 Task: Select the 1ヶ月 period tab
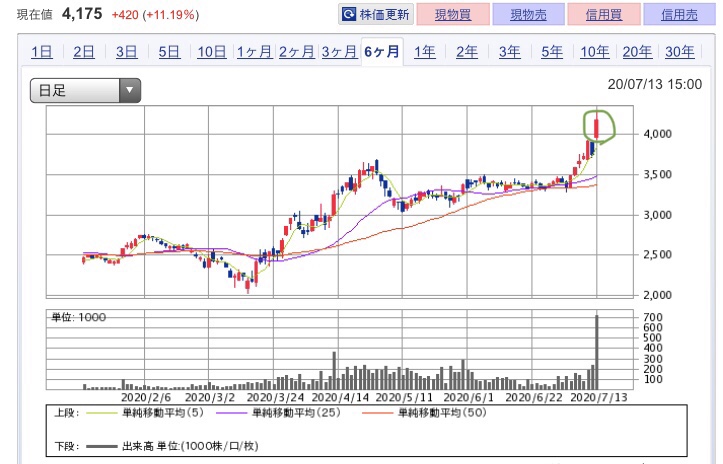click(x=254, y=52)
